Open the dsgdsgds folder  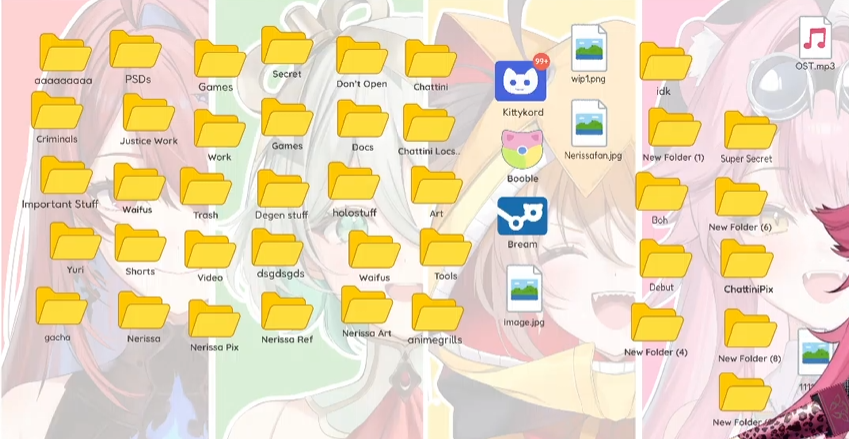coord(277,247)
